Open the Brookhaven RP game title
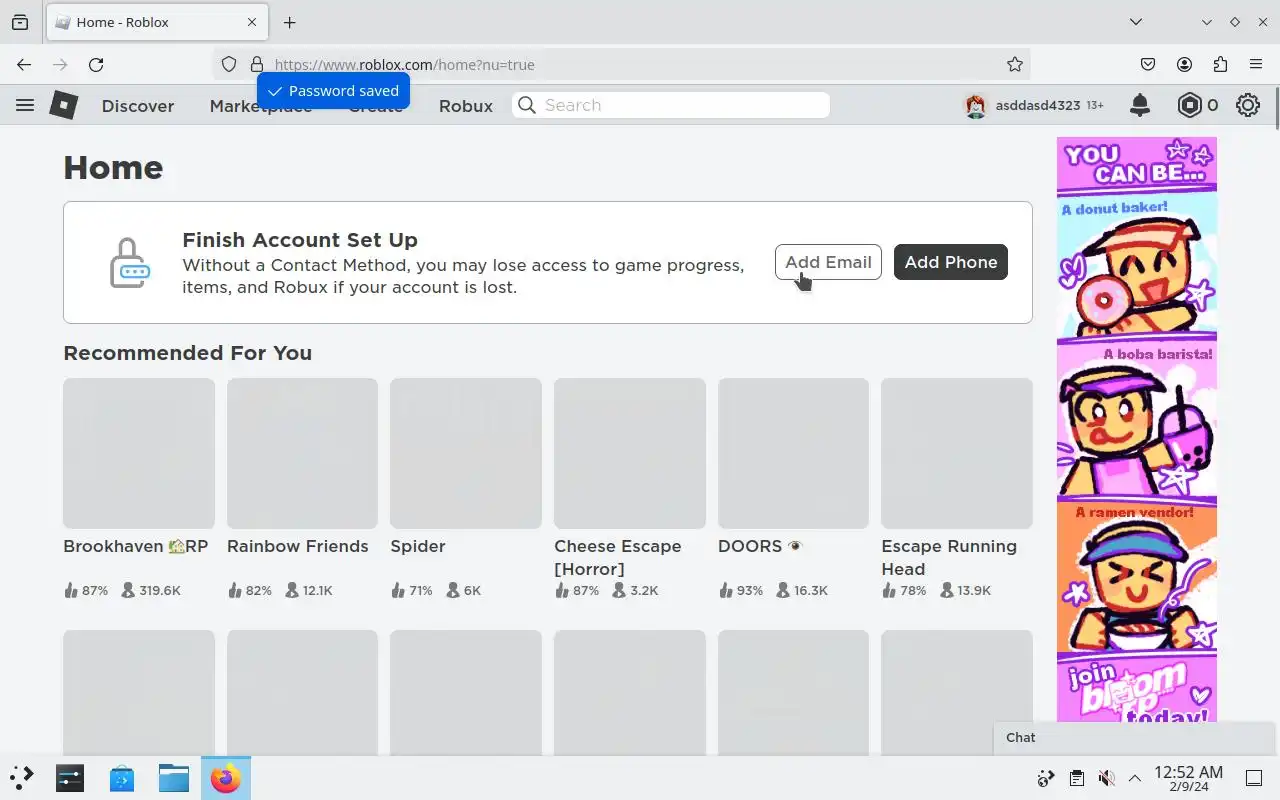Image resolution: width=1280 pixels, height=800 pixels. [136, 546]
